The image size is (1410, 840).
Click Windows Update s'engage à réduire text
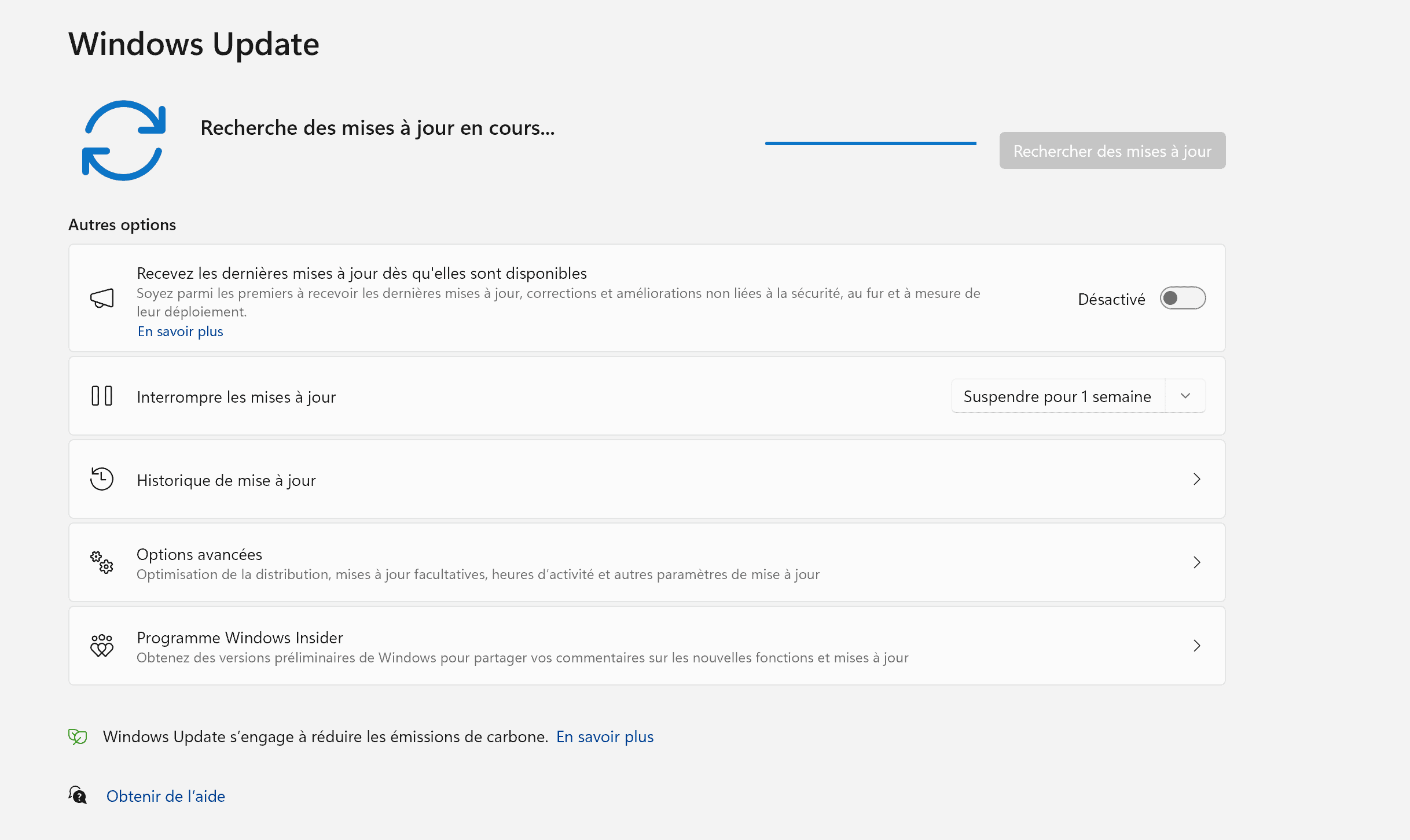click(x=325, y=736)
